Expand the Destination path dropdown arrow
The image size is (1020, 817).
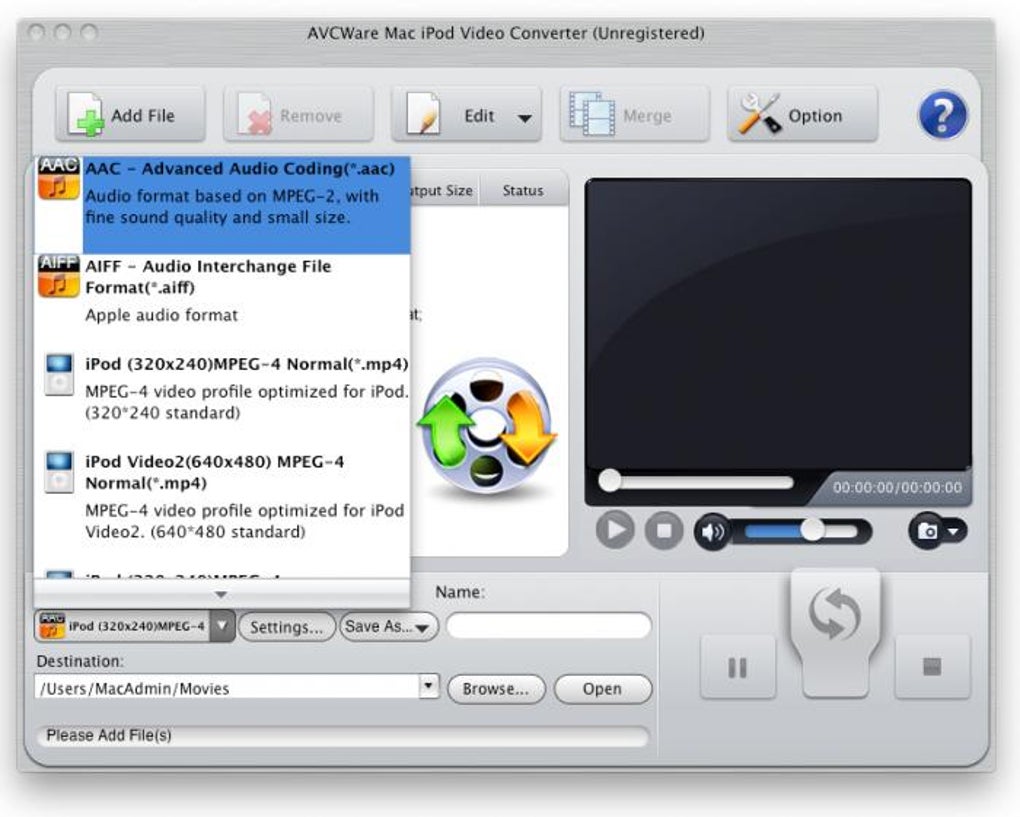coord(429,686)
